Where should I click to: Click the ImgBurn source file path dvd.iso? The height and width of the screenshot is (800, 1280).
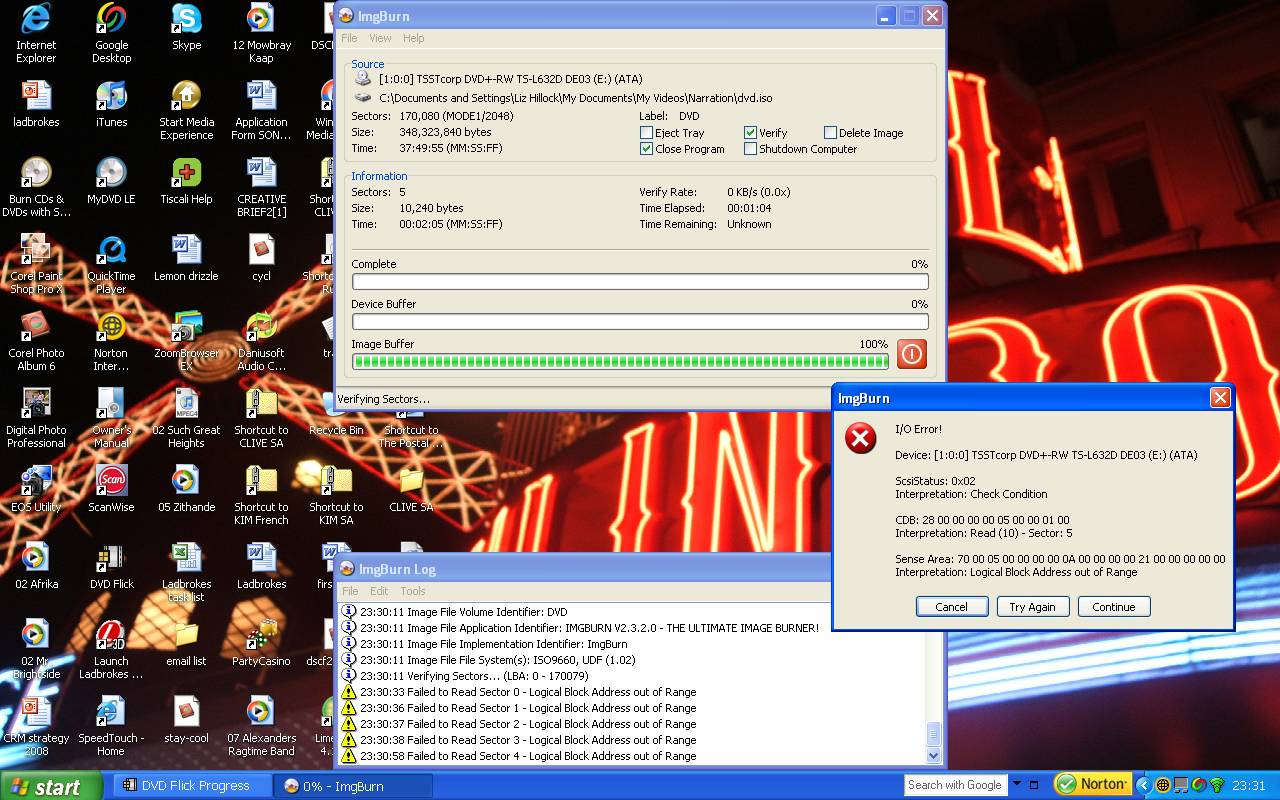575,98
